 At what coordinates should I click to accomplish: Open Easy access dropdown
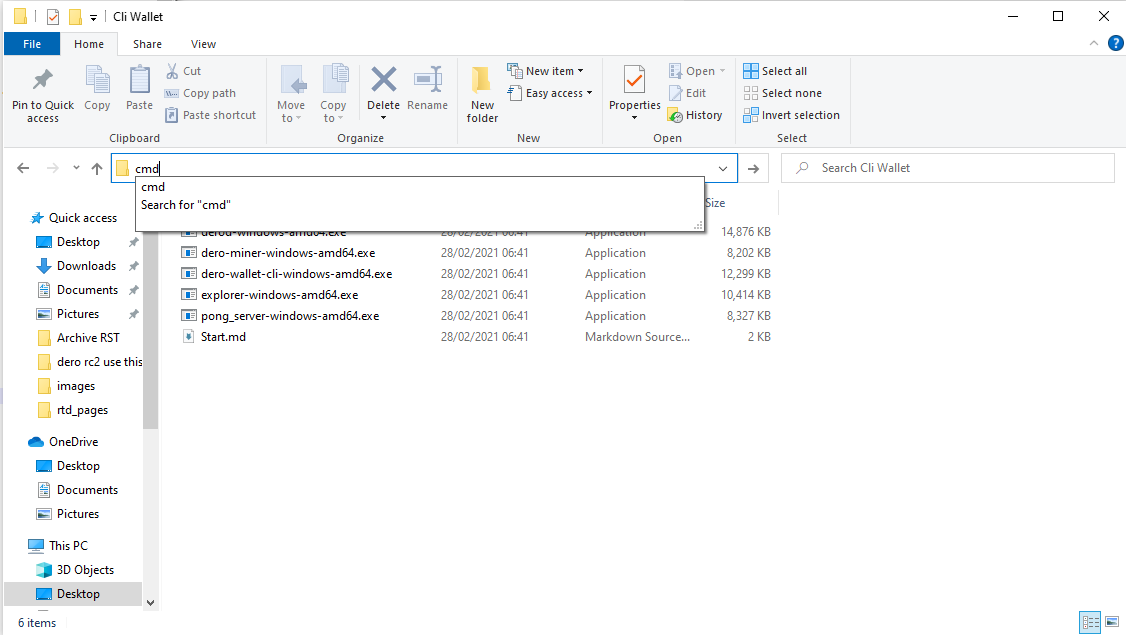[550, 93]
